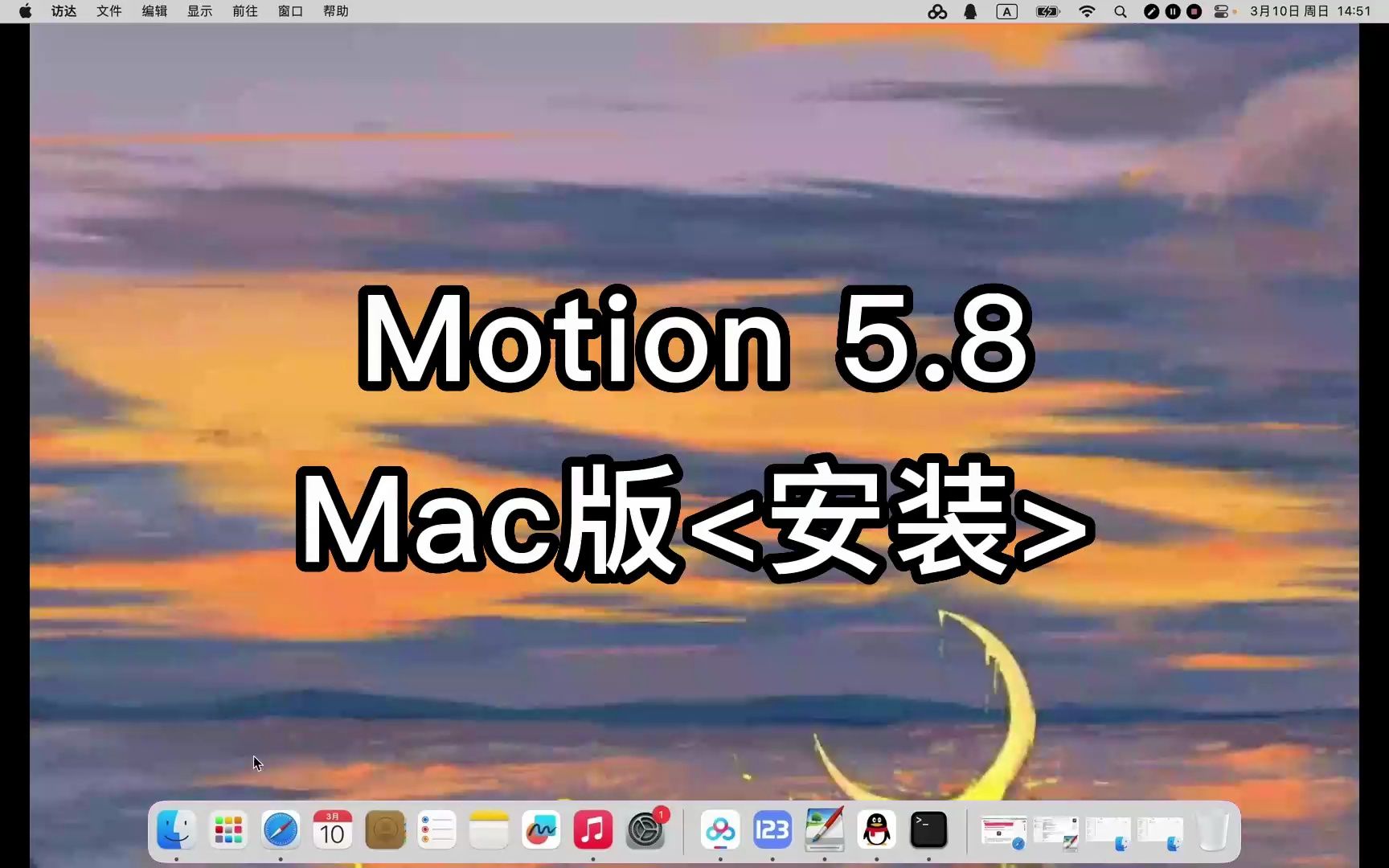The image size is (1389, 868).
Task: Open Finder from the Dock
Action: 176,830
